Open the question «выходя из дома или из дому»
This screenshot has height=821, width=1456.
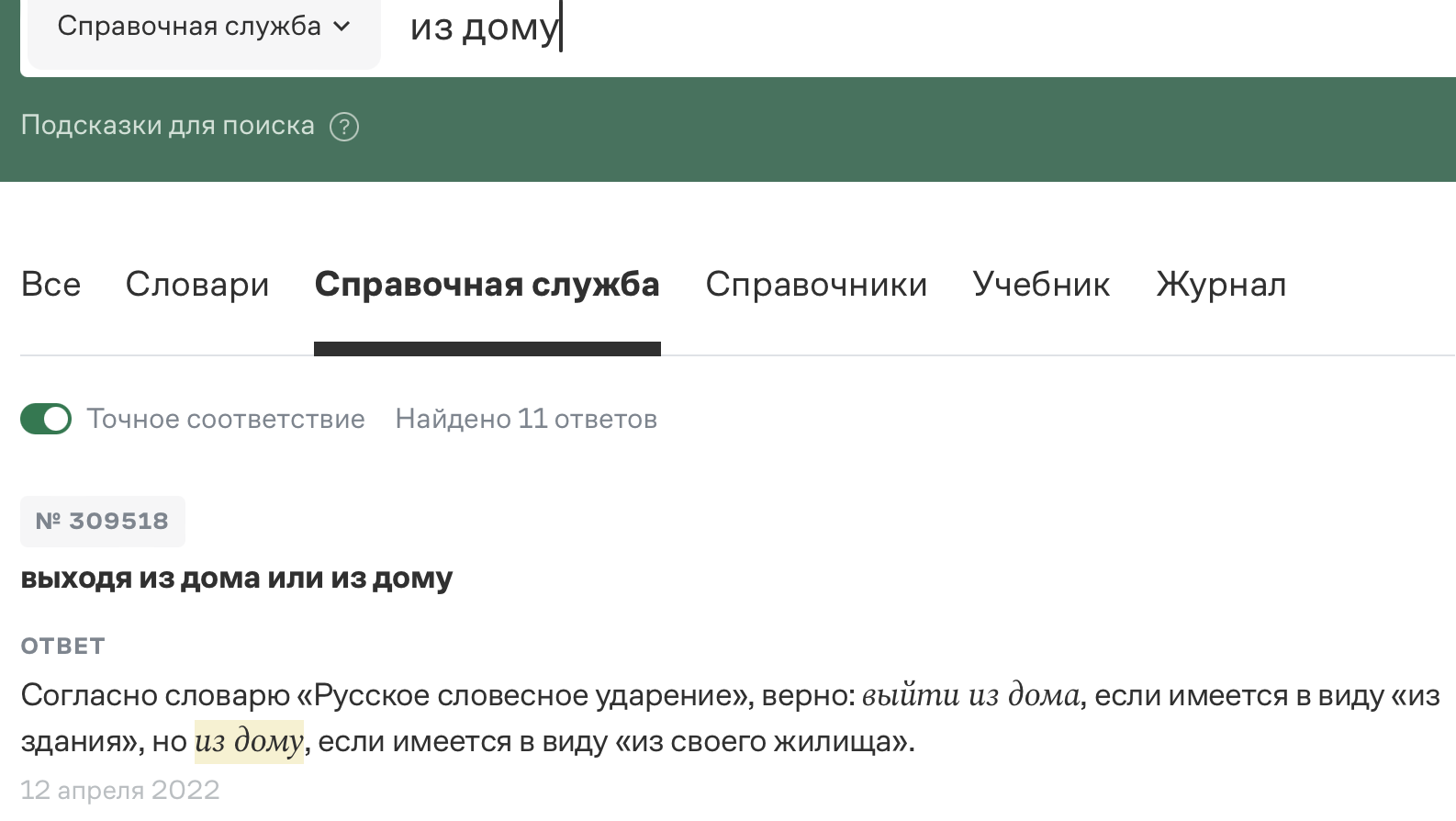[237, 579]
